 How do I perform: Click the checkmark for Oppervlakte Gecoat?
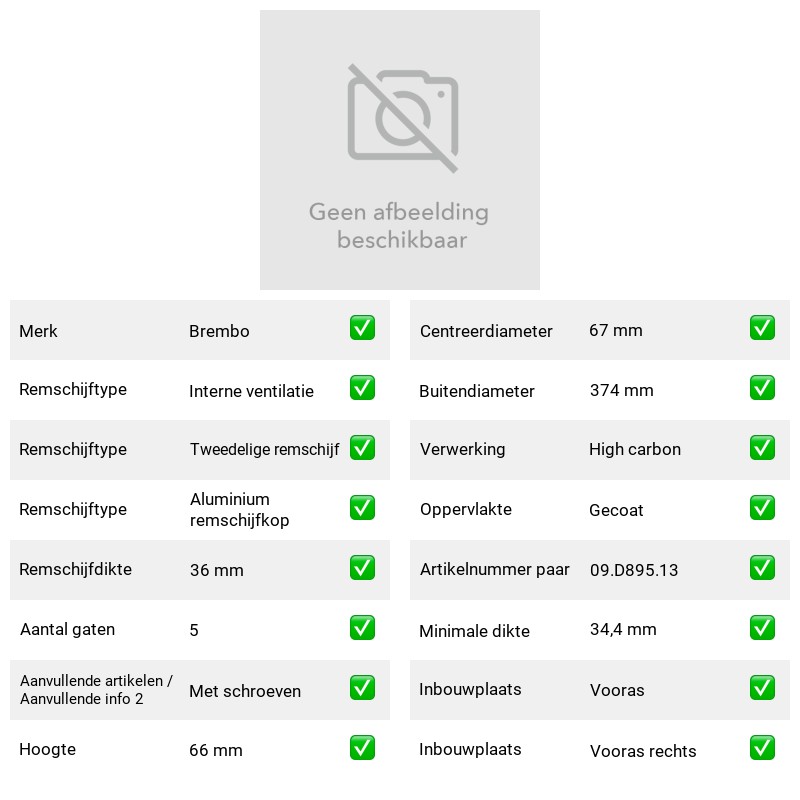click(762, 508)
